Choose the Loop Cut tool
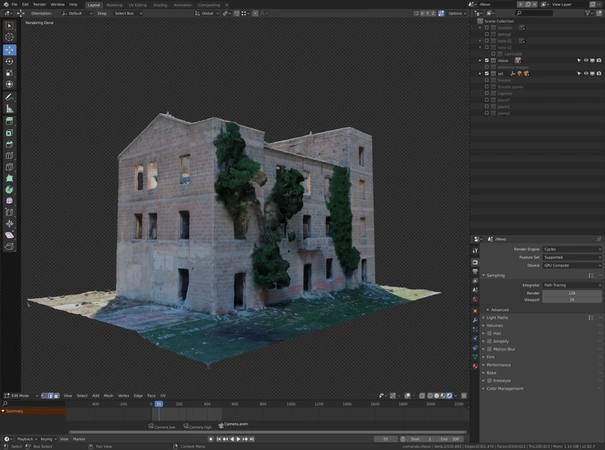 click(x=9, y=156)
